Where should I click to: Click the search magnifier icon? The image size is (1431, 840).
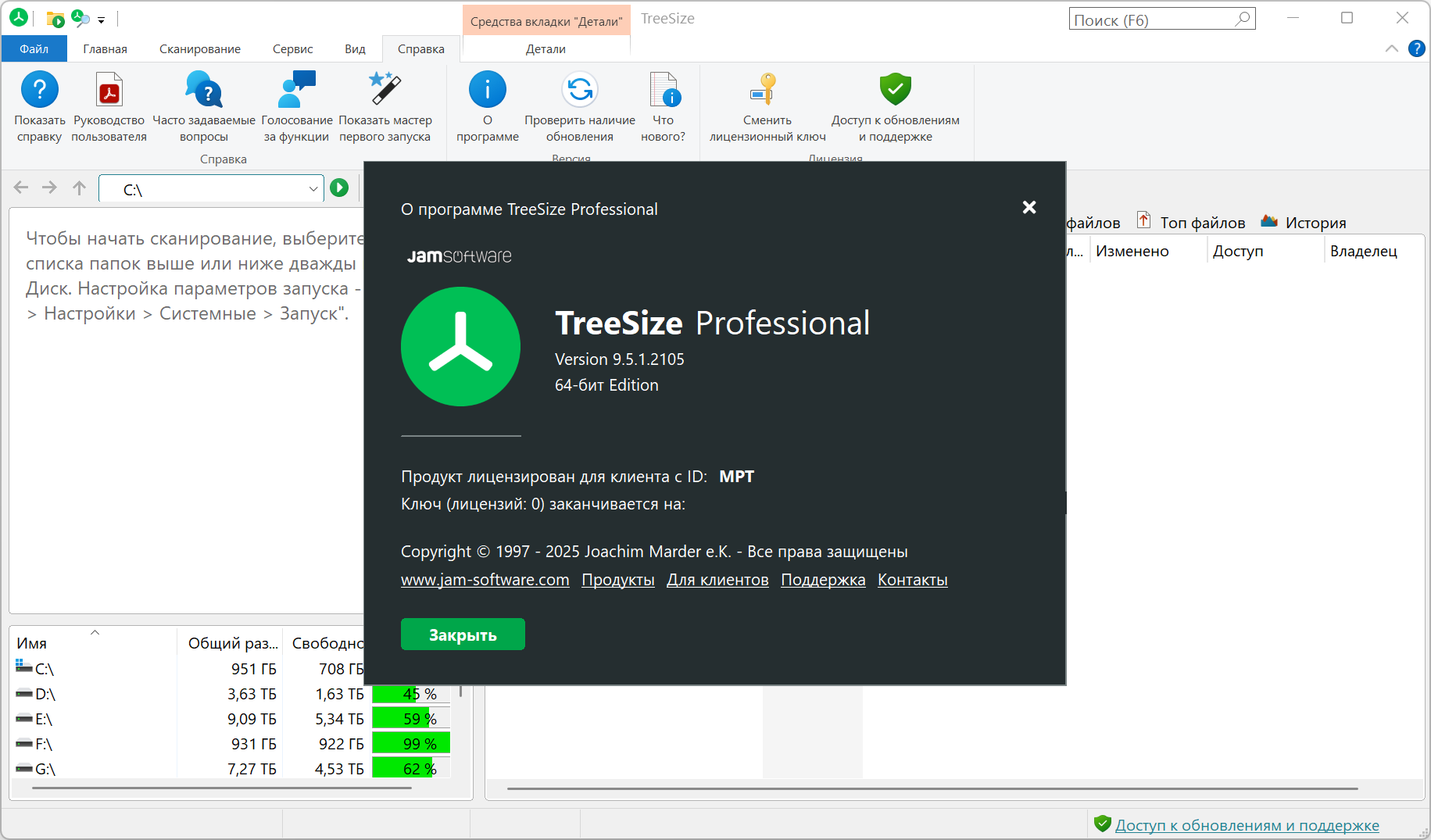pyautogui.click(x=1243, y=19)
